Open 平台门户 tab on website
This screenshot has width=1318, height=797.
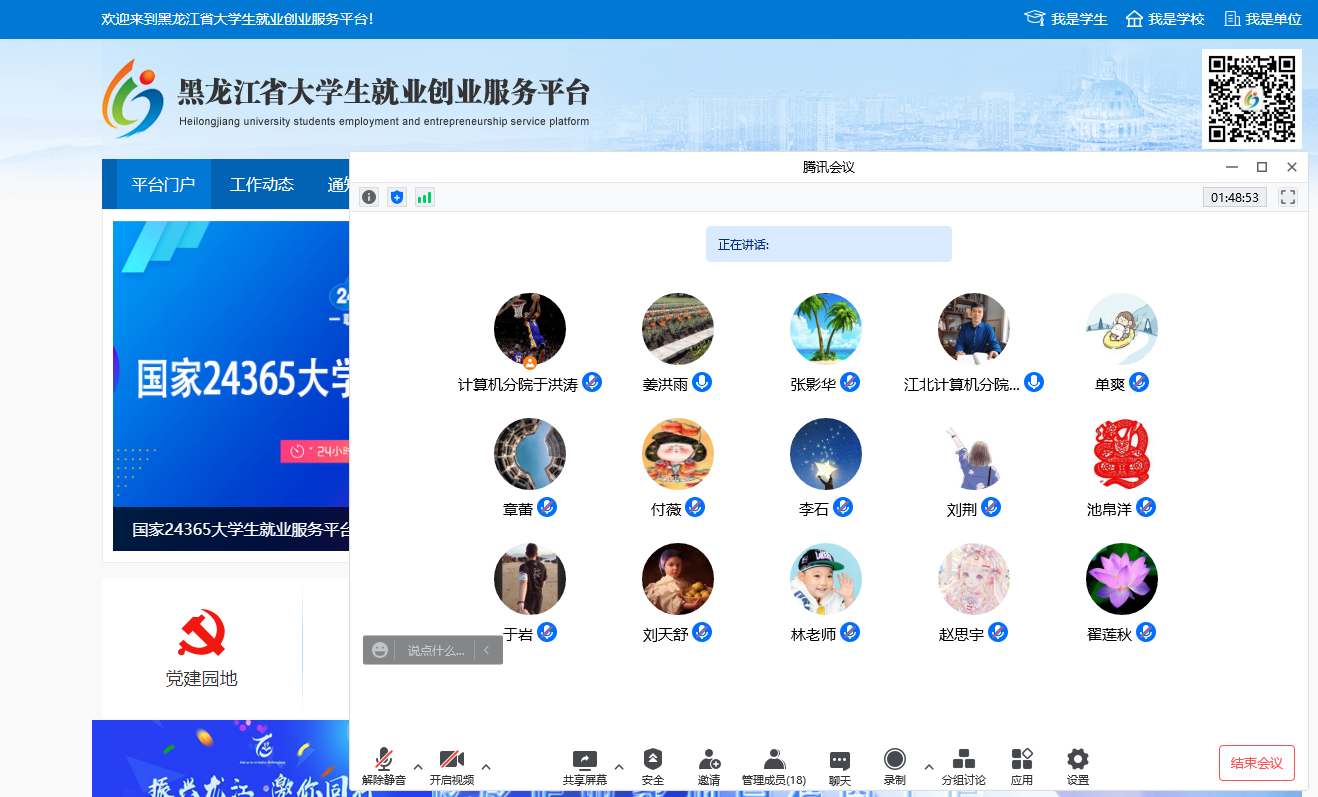pyautogui.click(x=163, y=184)
